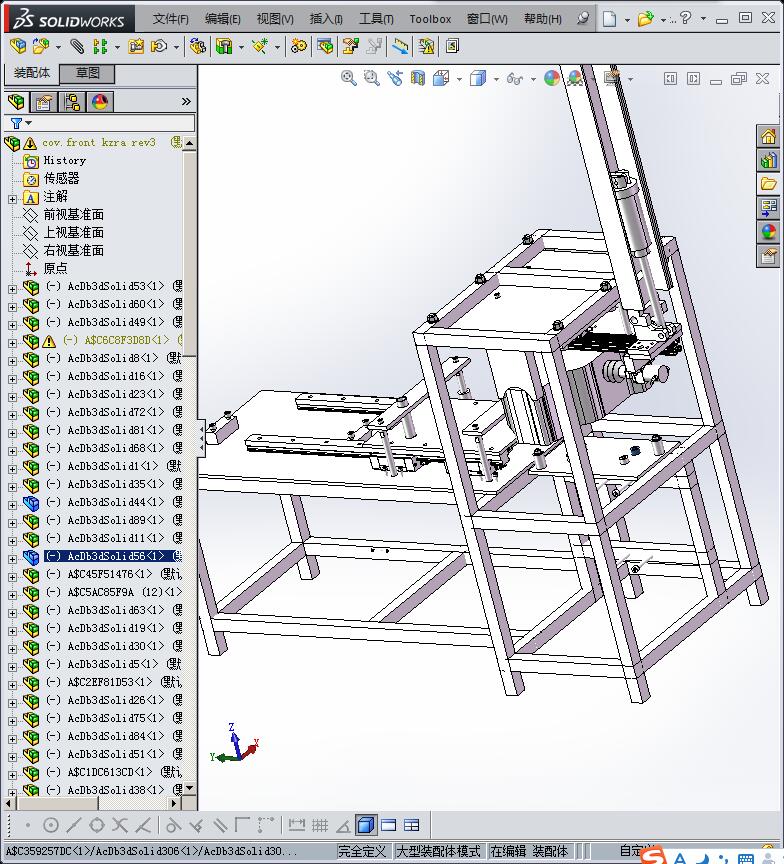Click the Apply Scene icon
Screen dimensions: 784x864
coord(575,78)
